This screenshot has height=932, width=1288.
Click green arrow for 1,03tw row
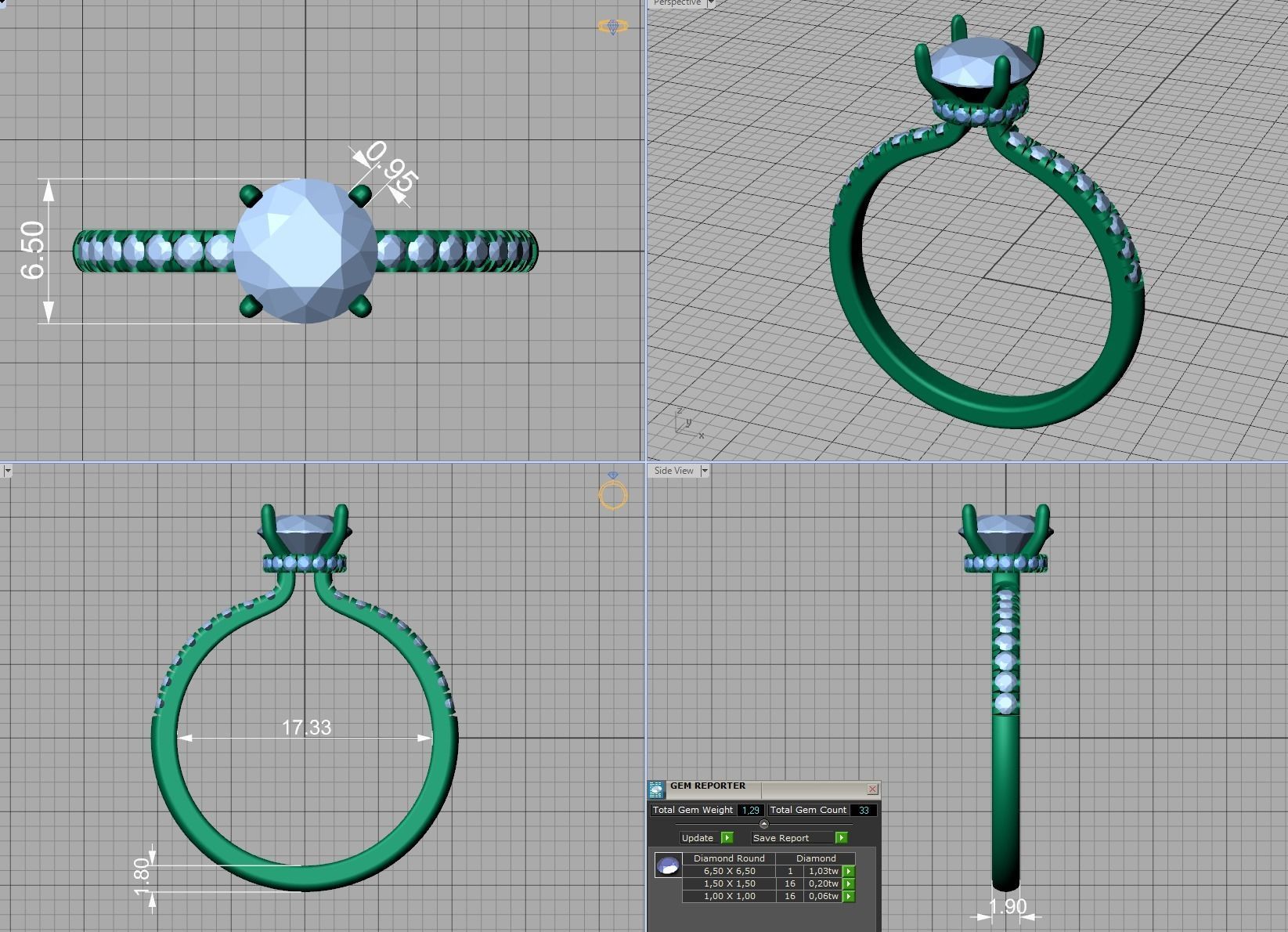point(849,871)
